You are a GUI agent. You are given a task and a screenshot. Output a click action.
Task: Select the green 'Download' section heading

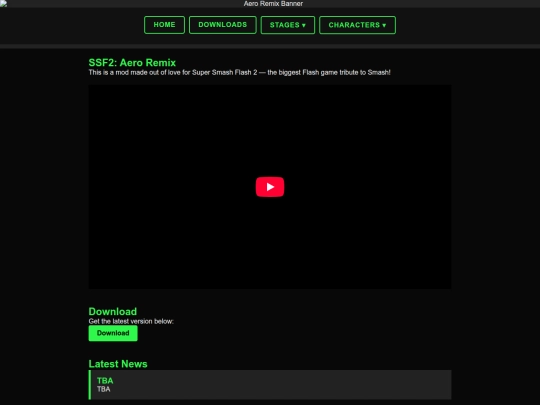[113, 311]
